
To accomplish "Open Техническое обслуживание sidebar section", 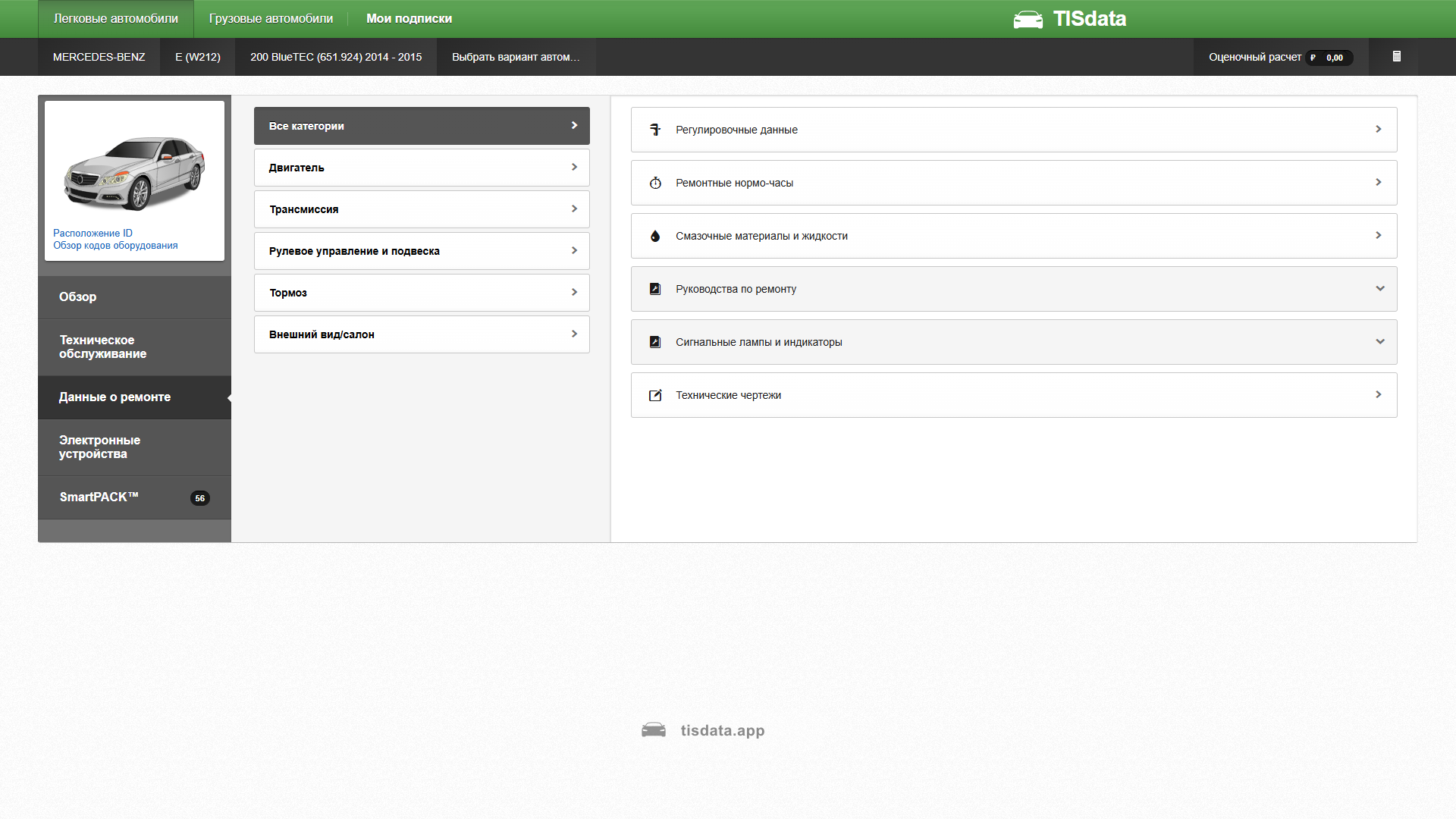I will click(134, 347).
